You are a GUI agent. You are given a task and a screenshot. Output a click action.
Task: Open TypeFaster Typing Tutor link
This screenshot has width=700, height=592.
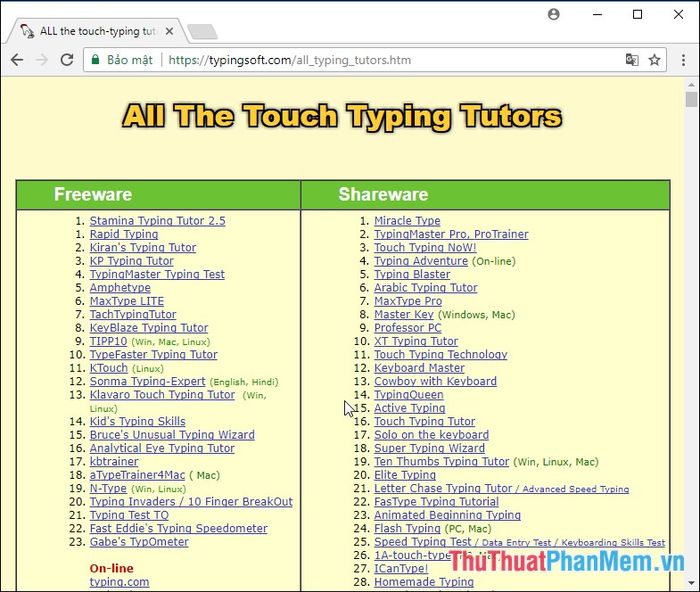tap(154, 354)
